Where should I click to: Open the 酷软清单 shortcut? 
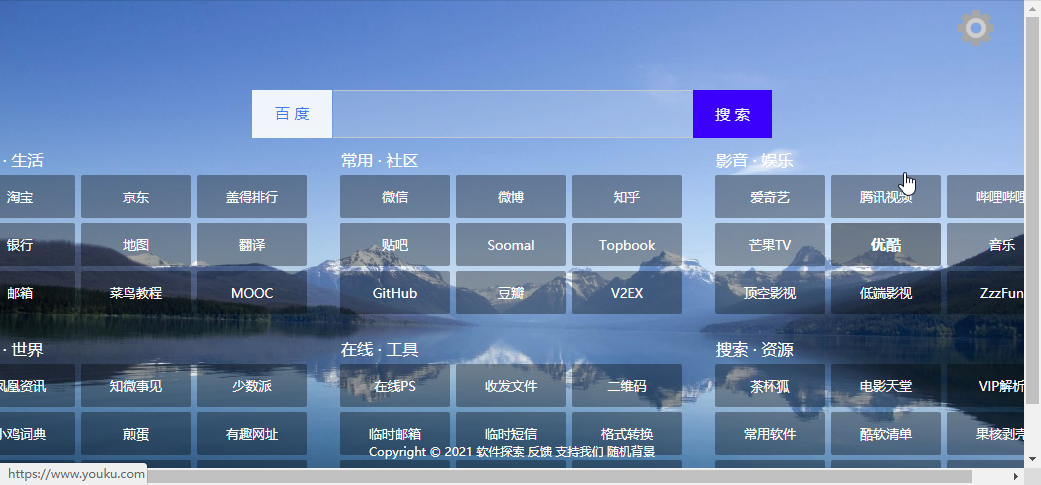[x=886, y=433]
